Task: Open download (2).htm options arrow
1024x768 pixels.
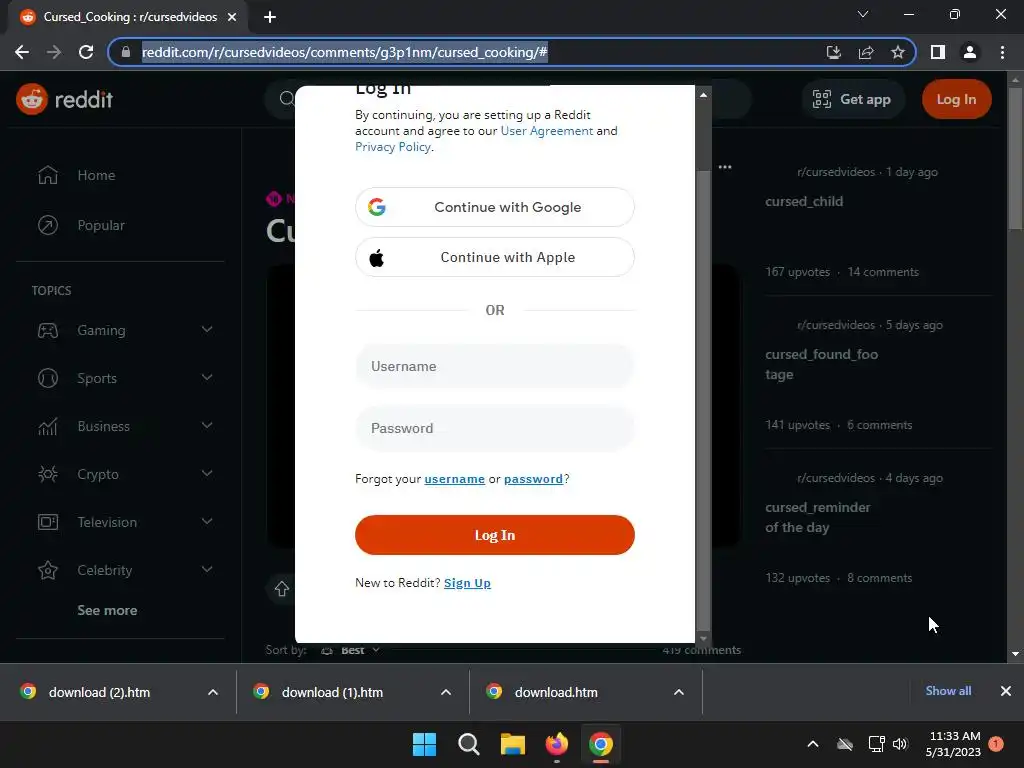Action: 213,692
